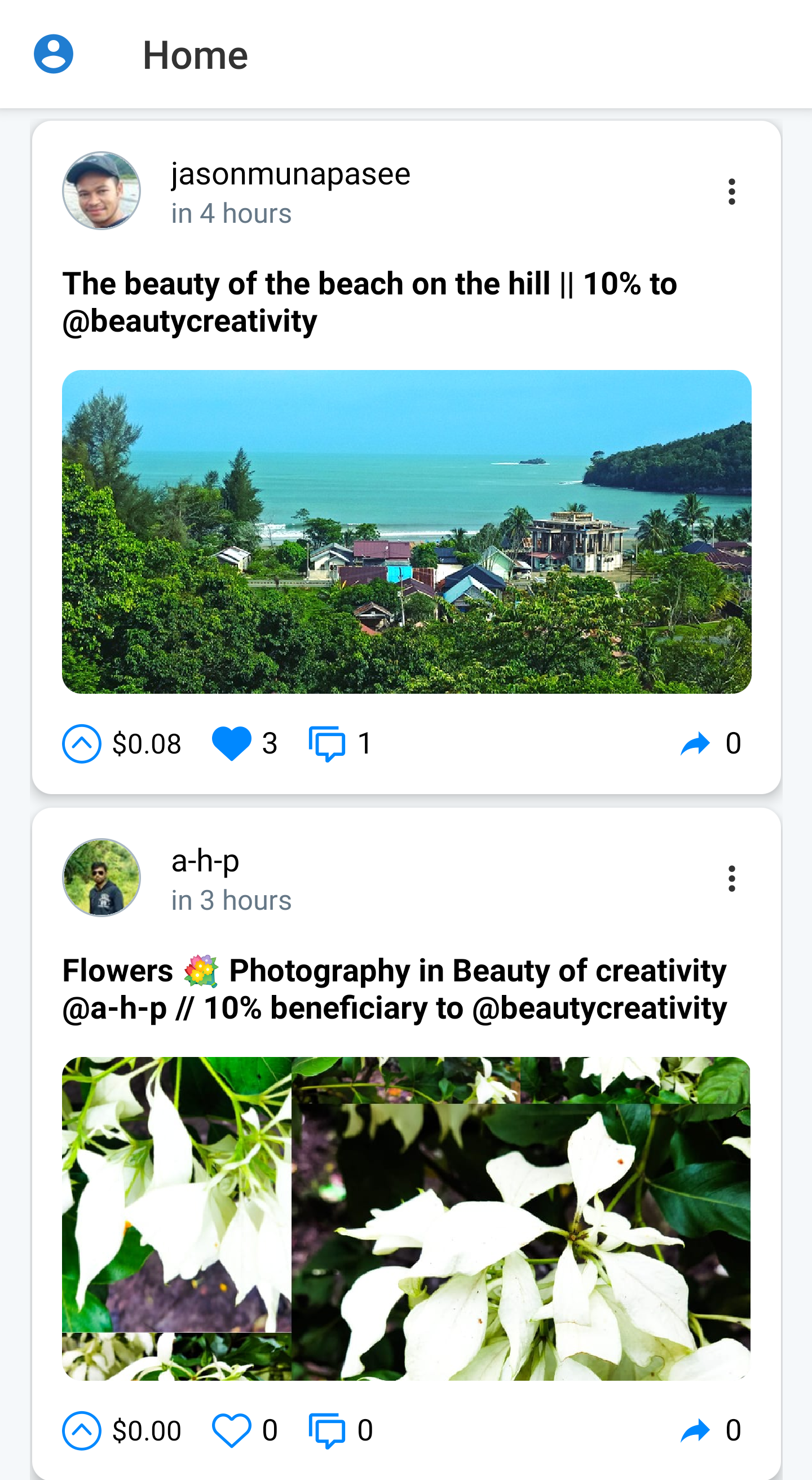
Task: Open comments on the flowers post
Action: pos(326,1430)
